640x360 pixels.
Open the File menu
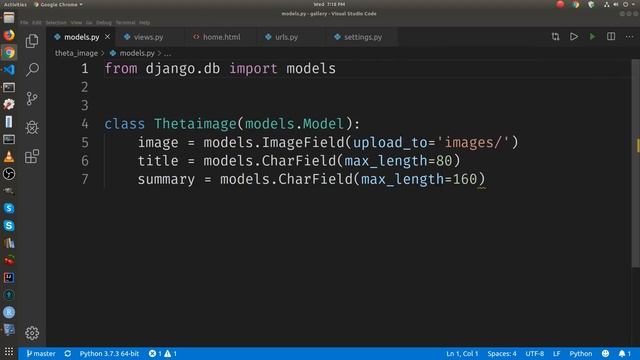[x=24, y=22]
